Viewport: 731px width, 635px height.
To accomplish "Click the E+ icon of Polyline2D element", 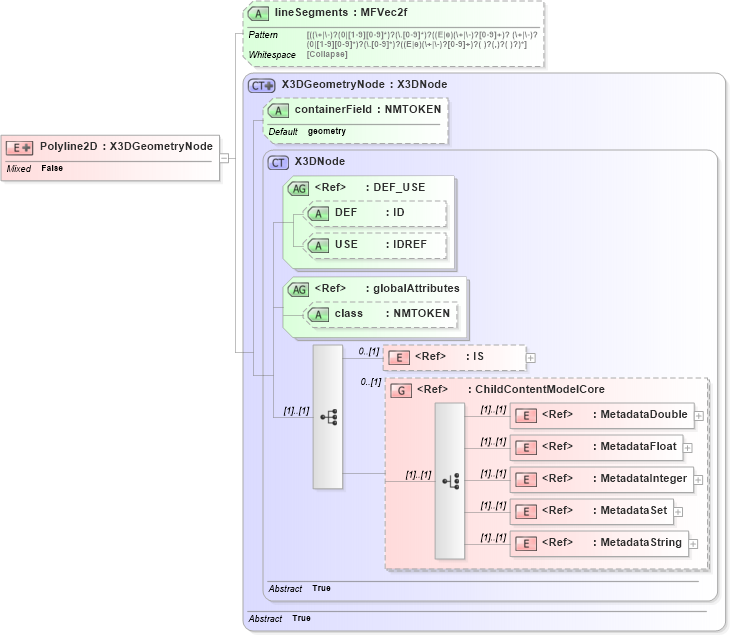I will pos(19,148).
